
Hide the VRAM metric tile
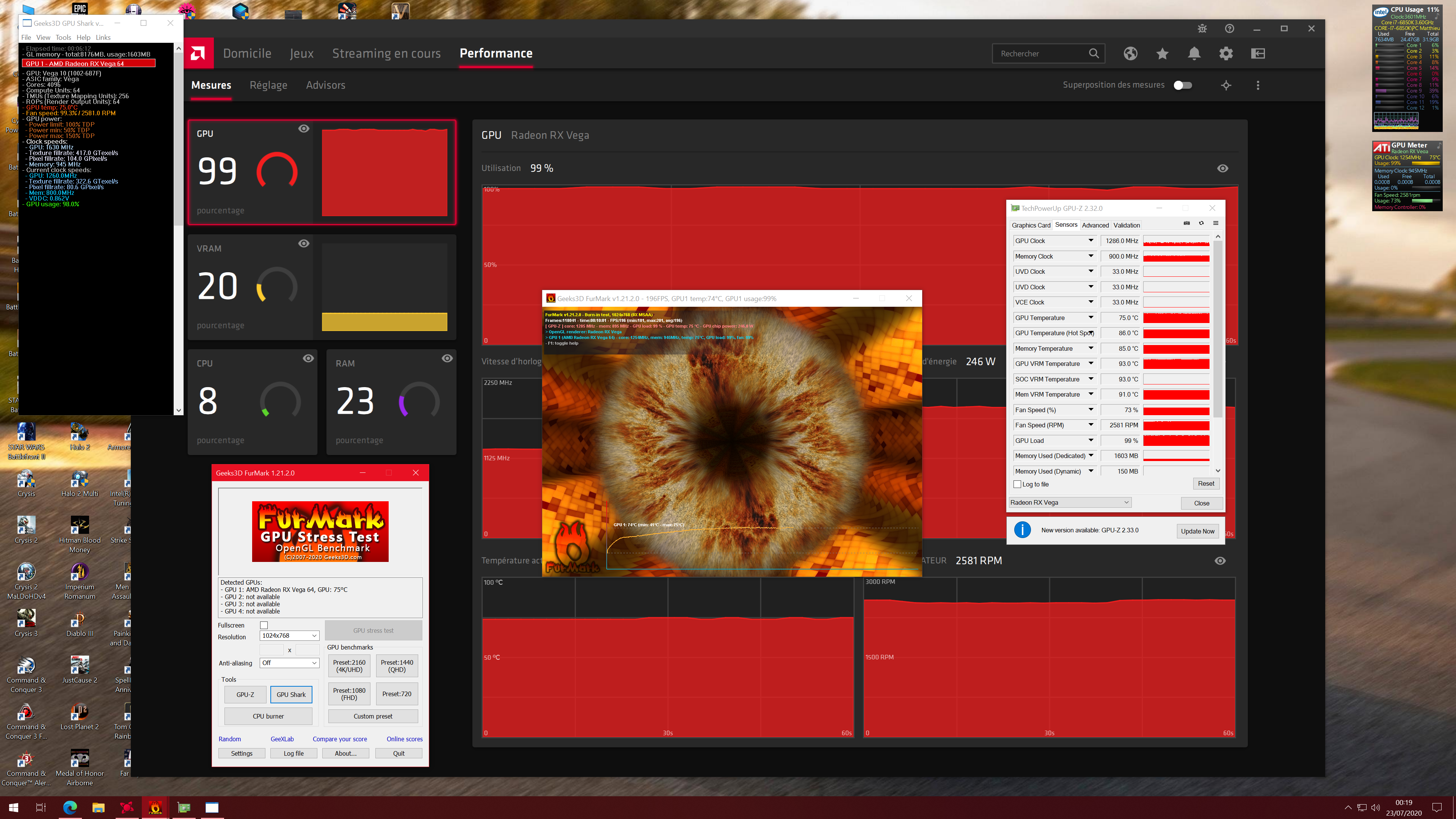click(x=303, y=243)
